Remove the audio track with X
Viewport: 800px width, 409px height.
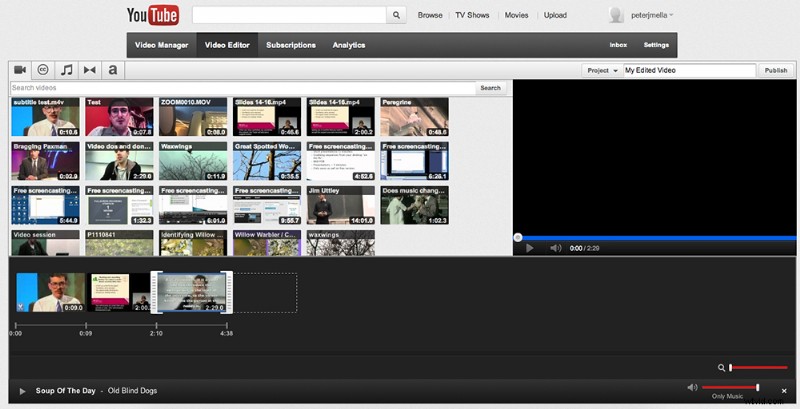784,391
